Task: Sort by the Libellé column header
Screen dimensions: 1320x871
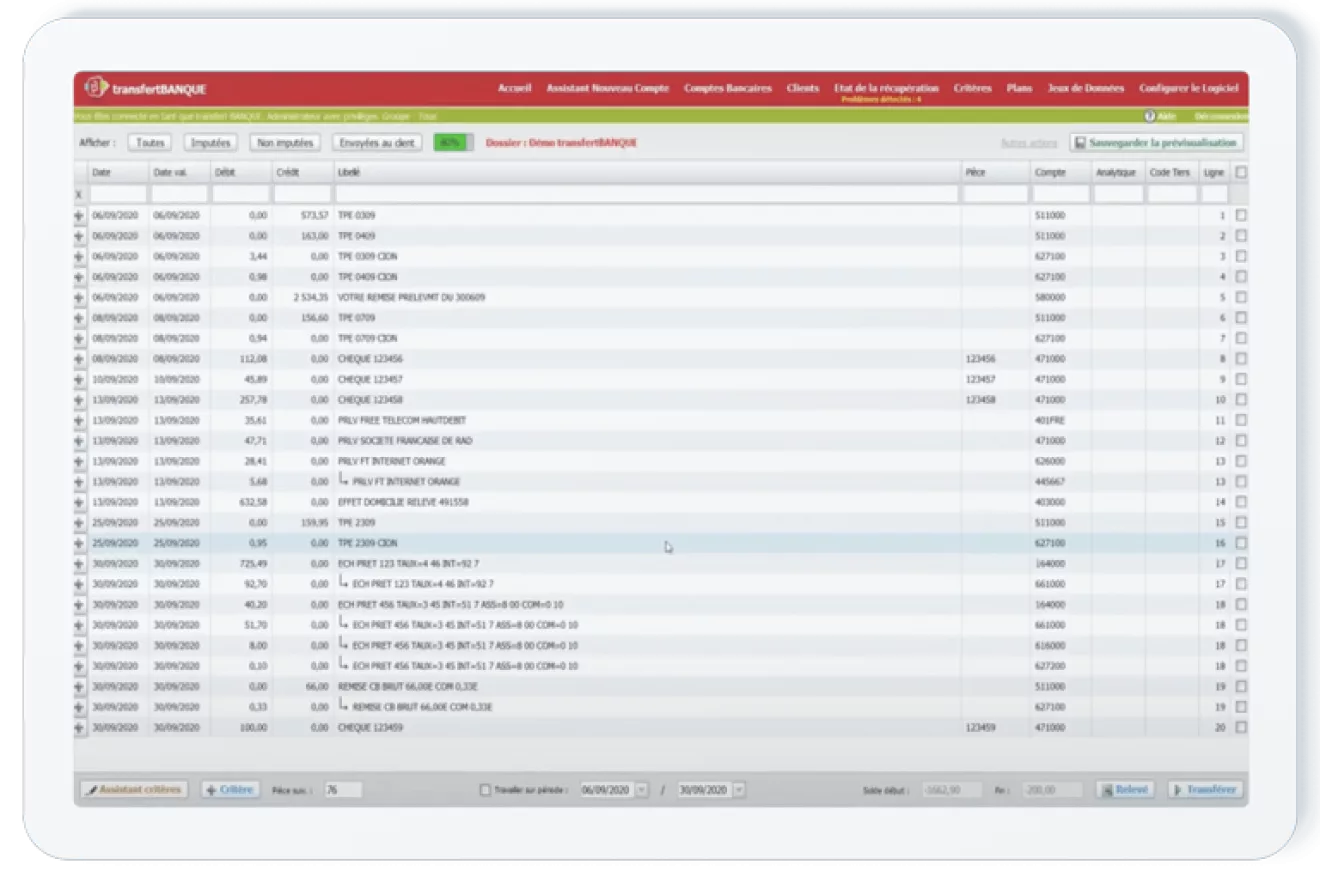Action: (x=647, y=172)
